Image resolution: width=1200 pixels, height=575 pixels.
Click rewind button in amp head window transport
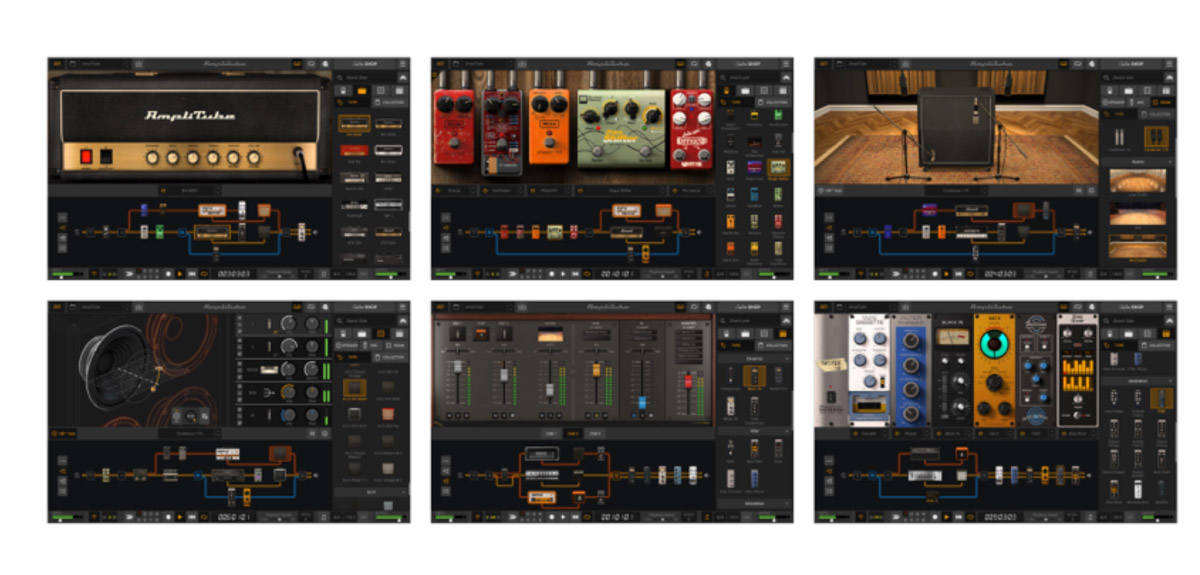pyautogui.click(x=192, y=273)
